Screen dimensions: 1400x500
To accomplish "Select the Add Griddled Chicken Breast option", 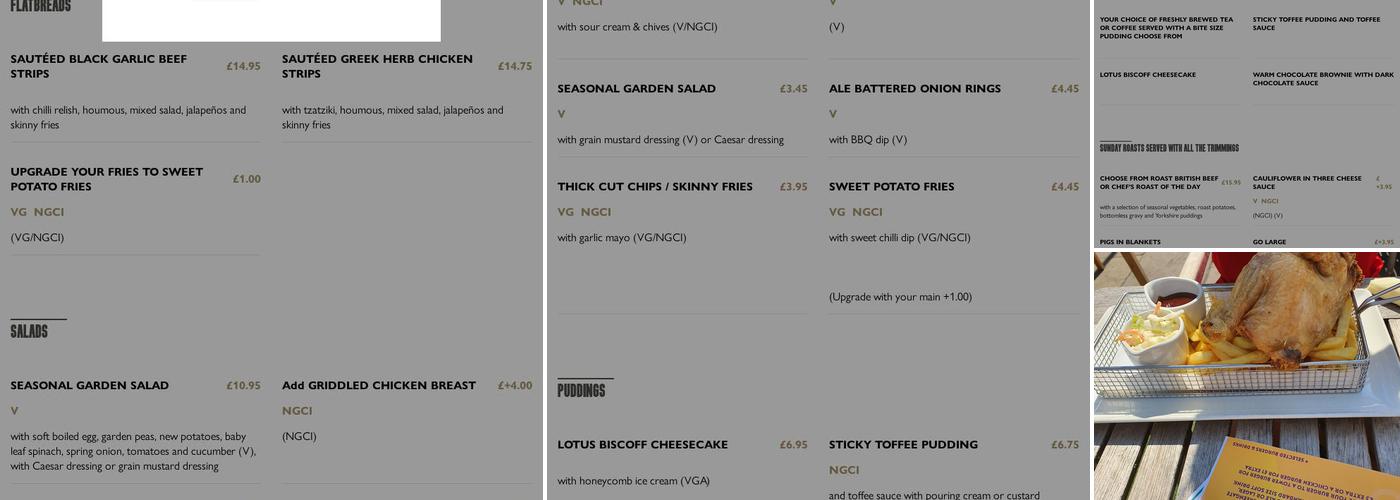I will click(x=379, y=386).
